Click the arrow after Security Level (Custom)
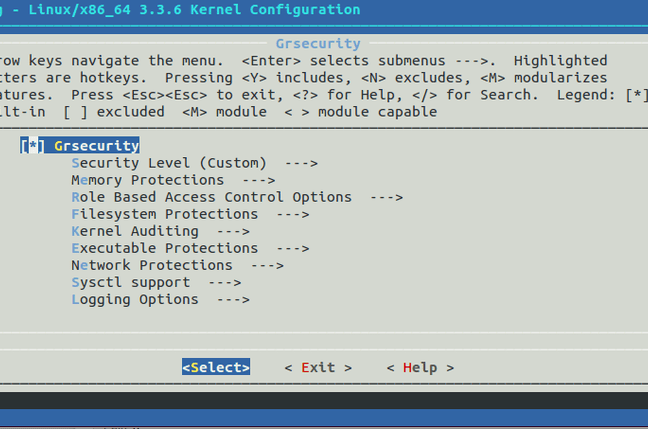This screenshot has width=648, height=429. (x=301, y=163)
